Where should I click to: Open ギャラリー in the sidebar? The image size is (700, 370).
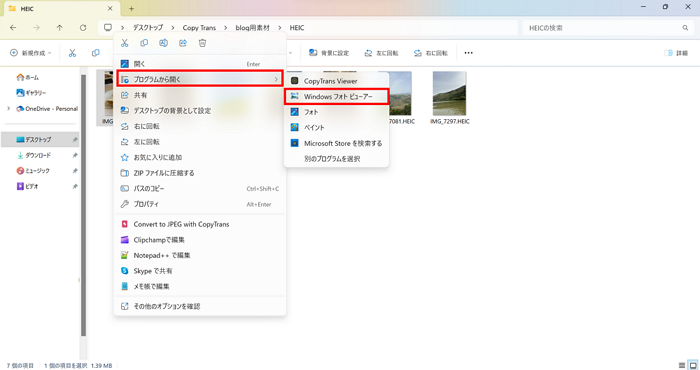click(x=31, y=93)
